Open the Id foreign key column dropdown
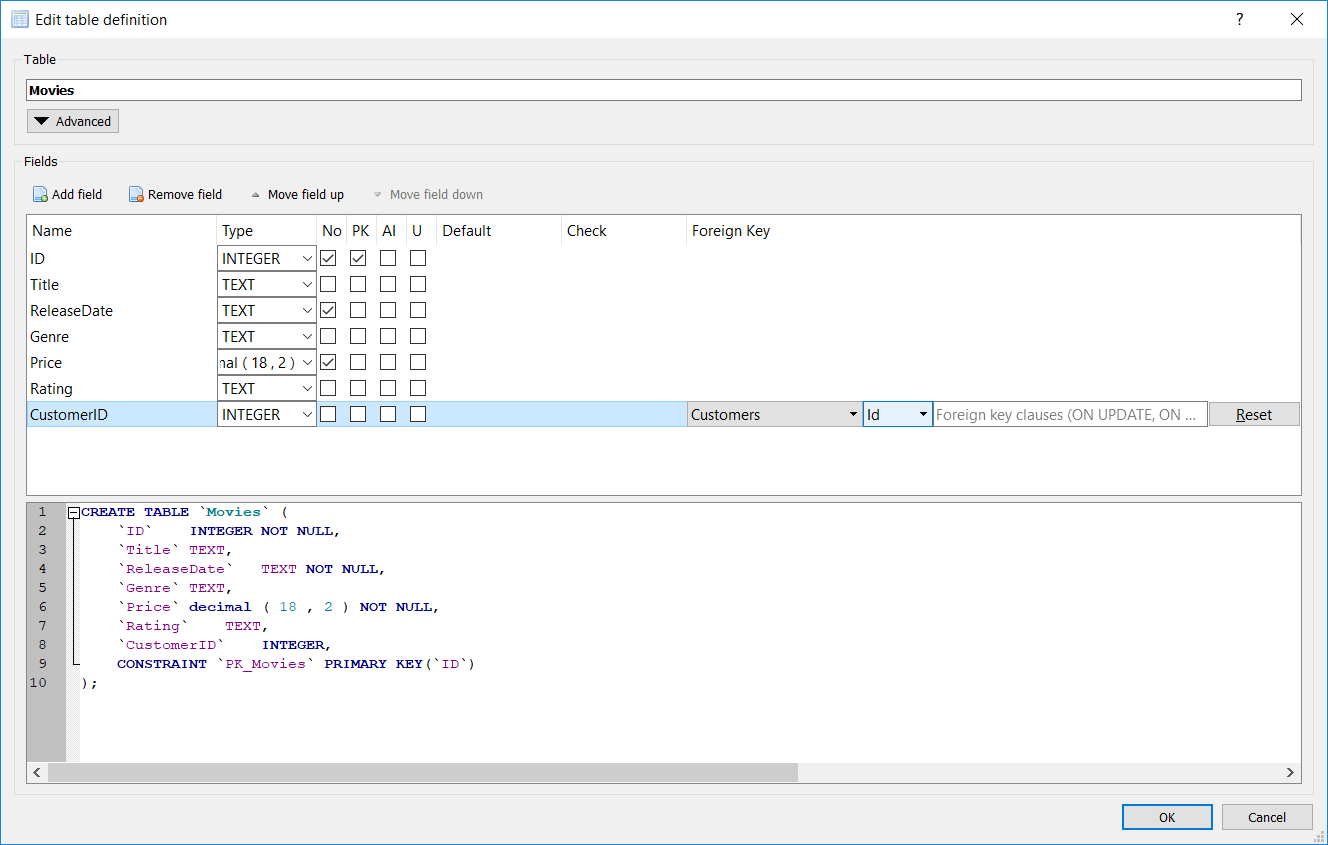Screen dimensions: 1328x845 coord(898,415)
